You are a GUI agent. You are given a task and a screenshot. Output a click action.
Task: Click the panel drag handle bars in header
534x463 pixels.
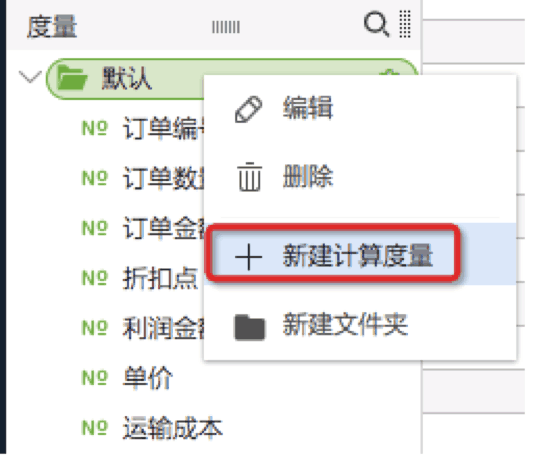[226, 27]
